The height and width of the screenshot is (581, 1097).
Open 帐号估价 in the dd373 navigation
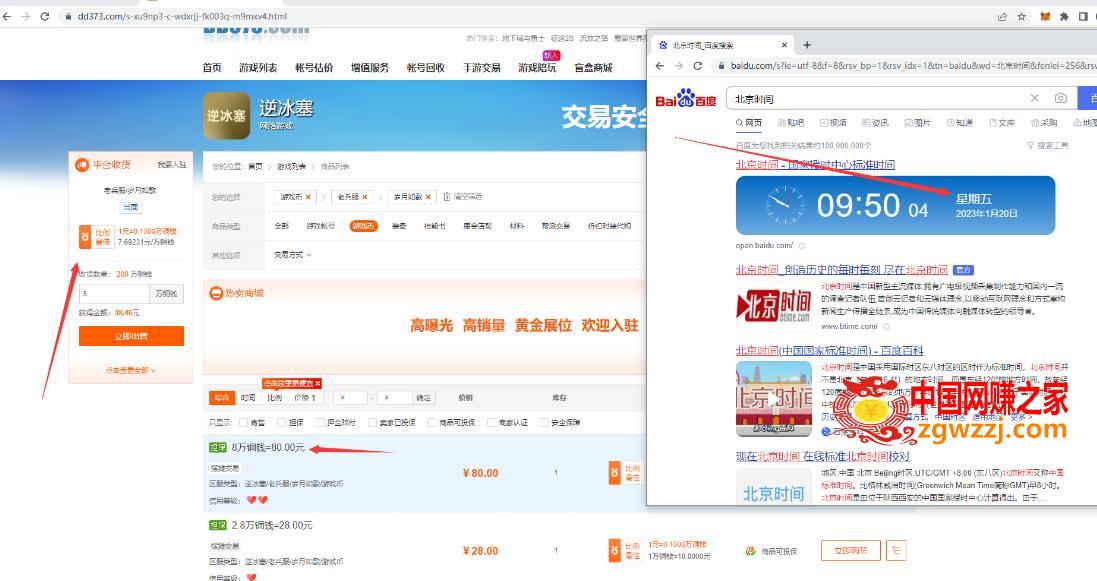click(x=314, y=68)
